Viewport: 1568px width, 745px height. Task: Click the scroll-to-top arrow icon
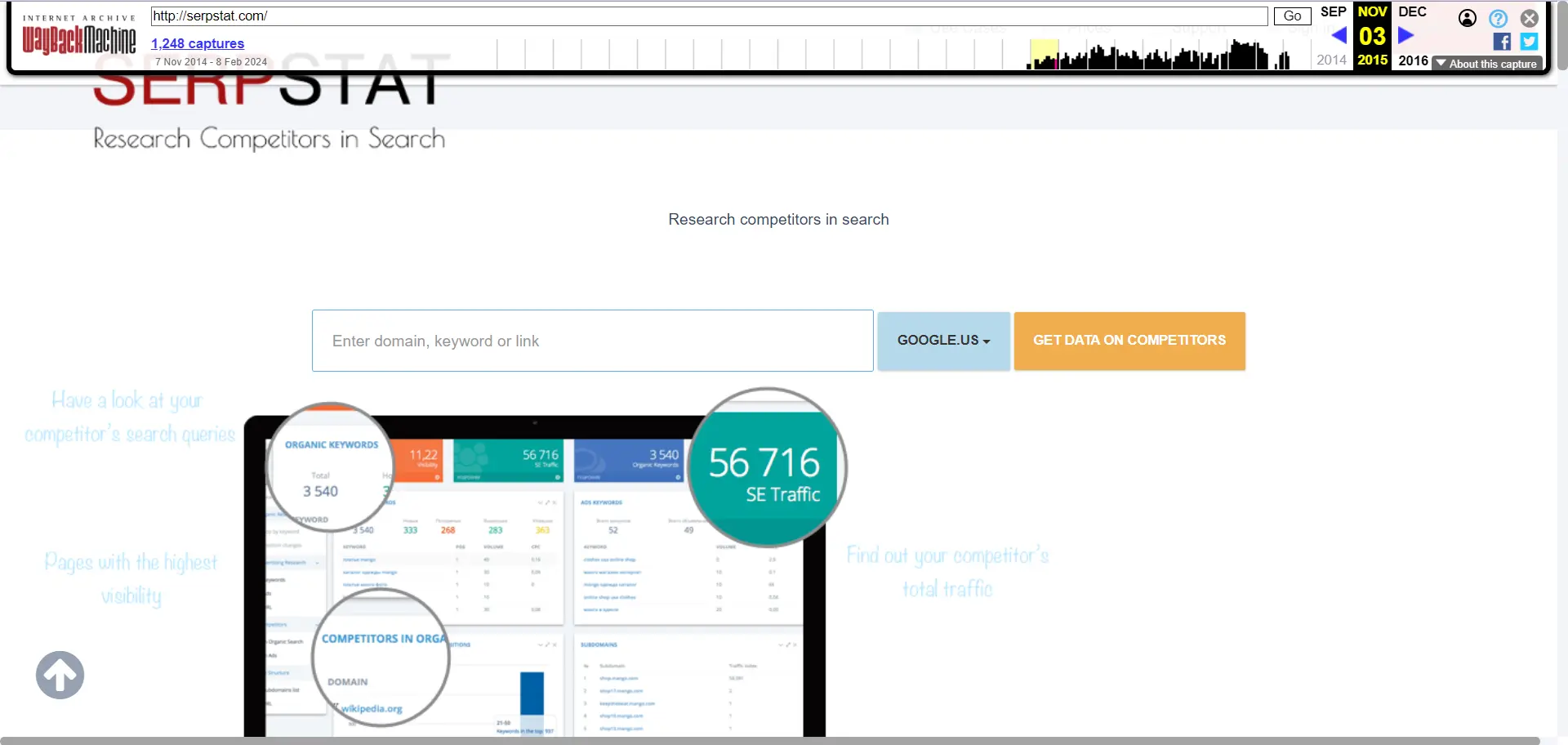(x=60, y=675)
